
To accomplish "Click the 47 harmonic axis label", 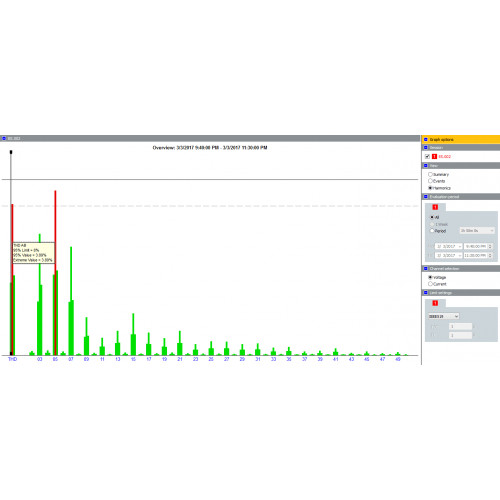I will point(382,359).
